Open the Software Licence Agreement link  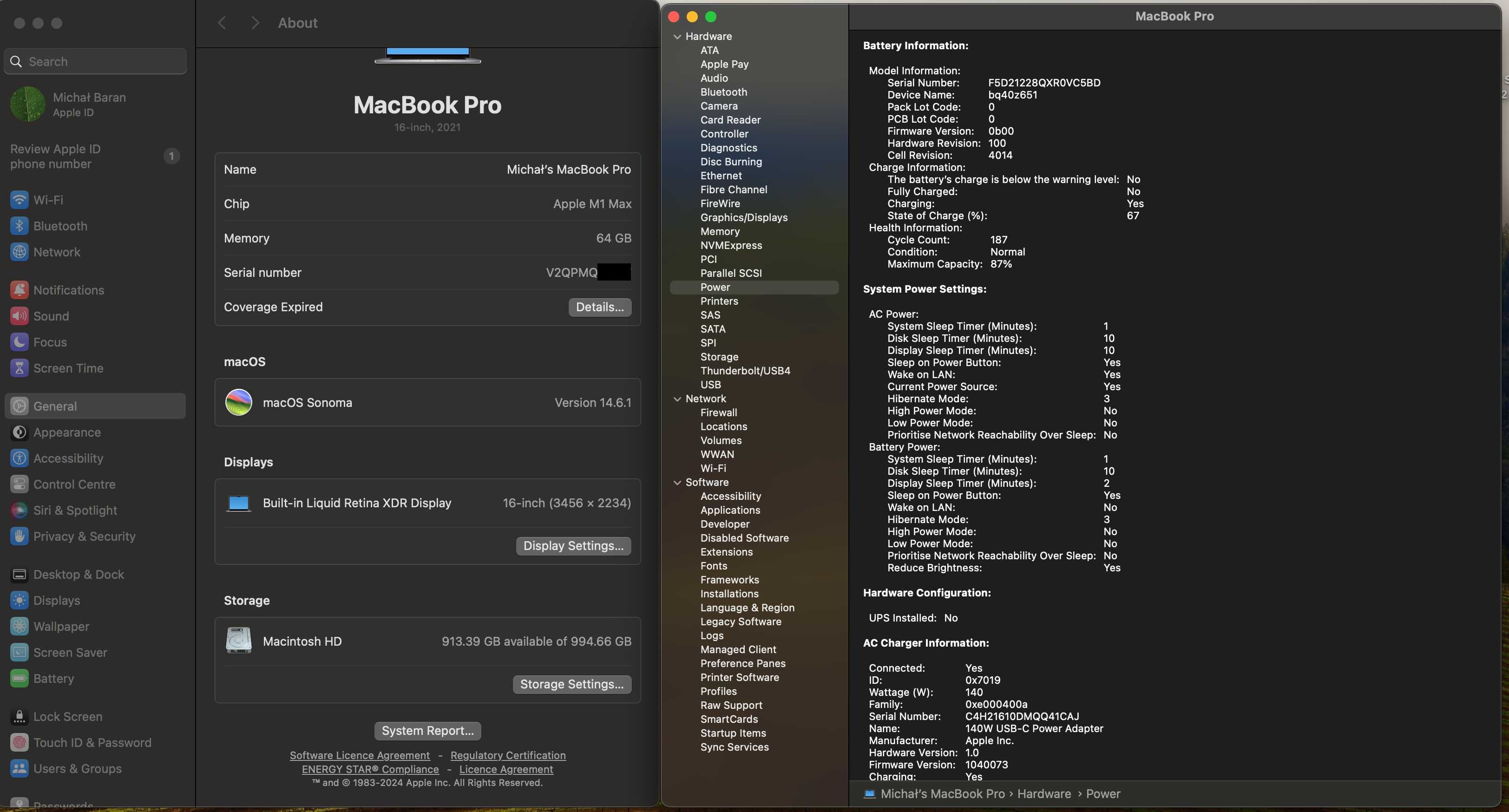tap(359, 755)
